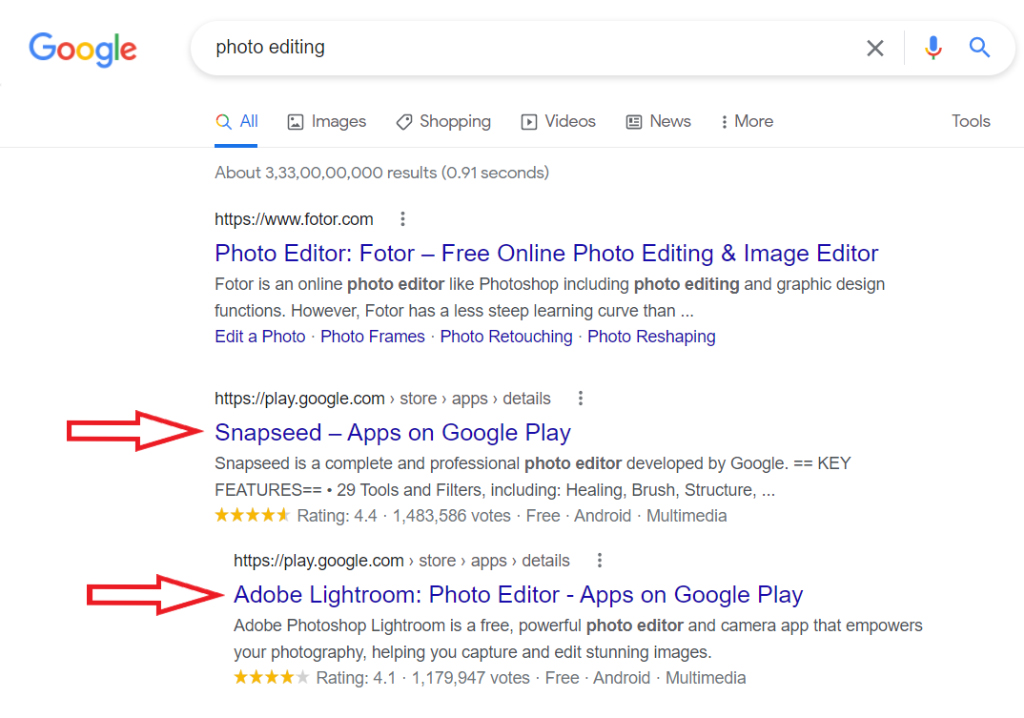Click the Shopping tab tag icon
The width and height of the screenshot is (1024, 718).
(404, 122)
